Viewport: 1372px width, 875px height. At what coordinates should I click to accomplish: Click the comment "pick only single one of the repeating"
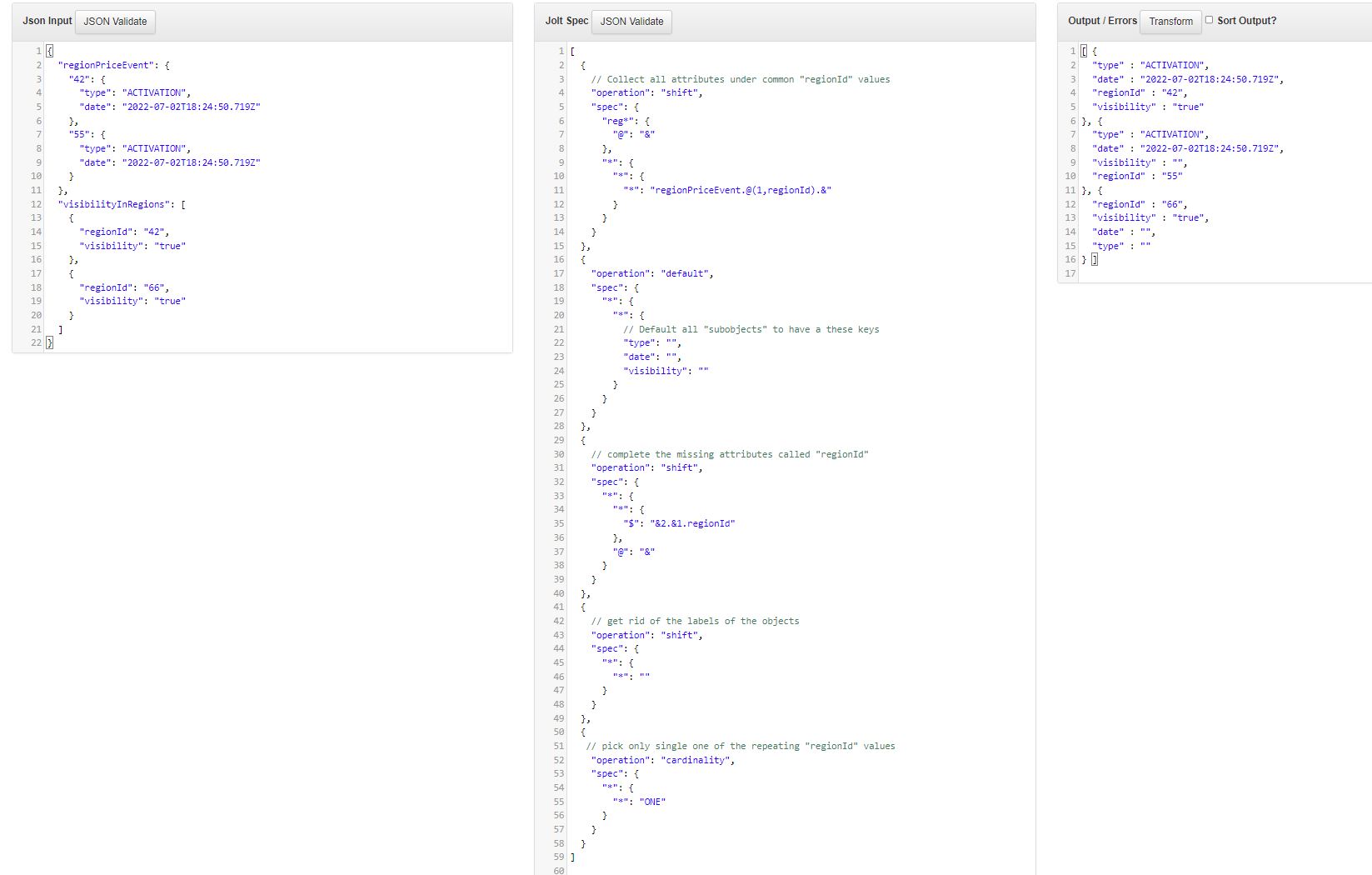741,746
